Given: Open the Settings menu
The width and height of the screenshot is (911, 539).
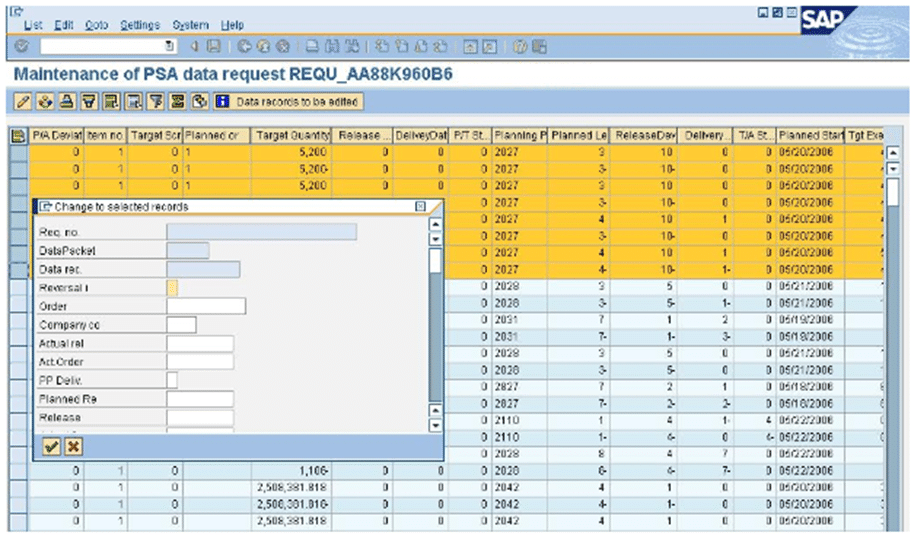Looking at the screenshot, I should [x=140, y=25].
